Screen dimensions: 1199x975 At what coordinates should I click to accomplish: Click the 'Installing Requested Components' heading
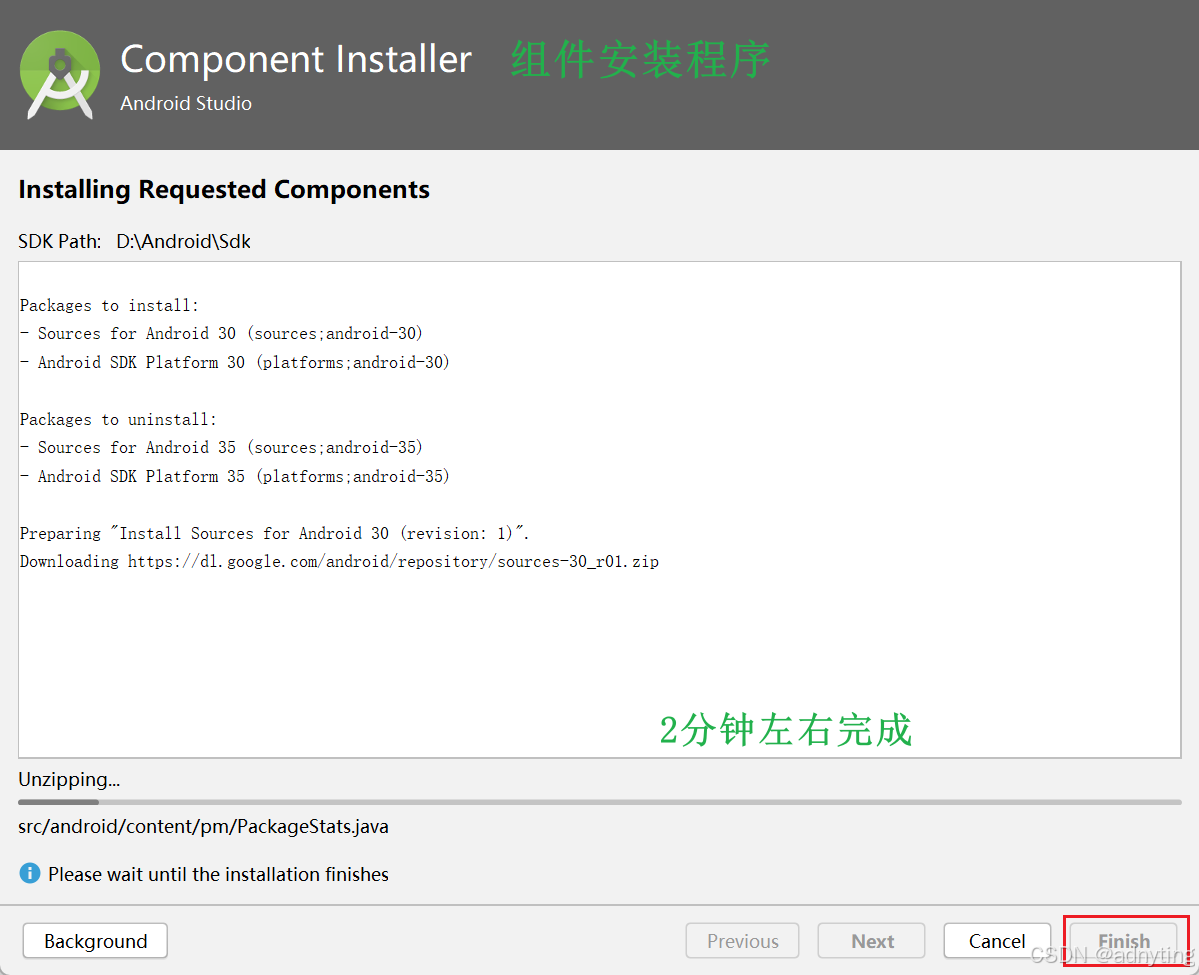click(224, 190)
